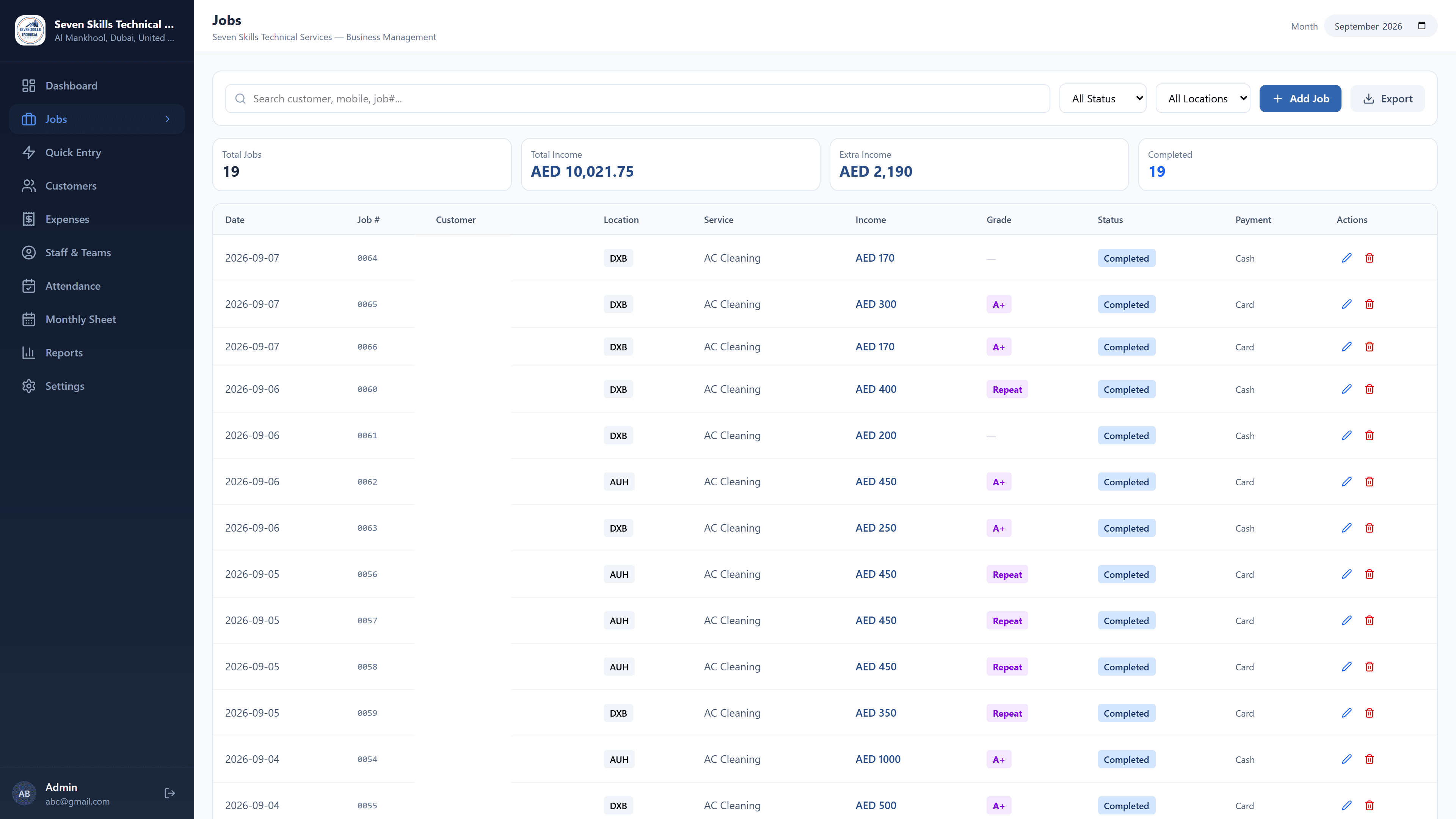Edit job 0061
This screenshot has width=1456, height=819.
1347,435
